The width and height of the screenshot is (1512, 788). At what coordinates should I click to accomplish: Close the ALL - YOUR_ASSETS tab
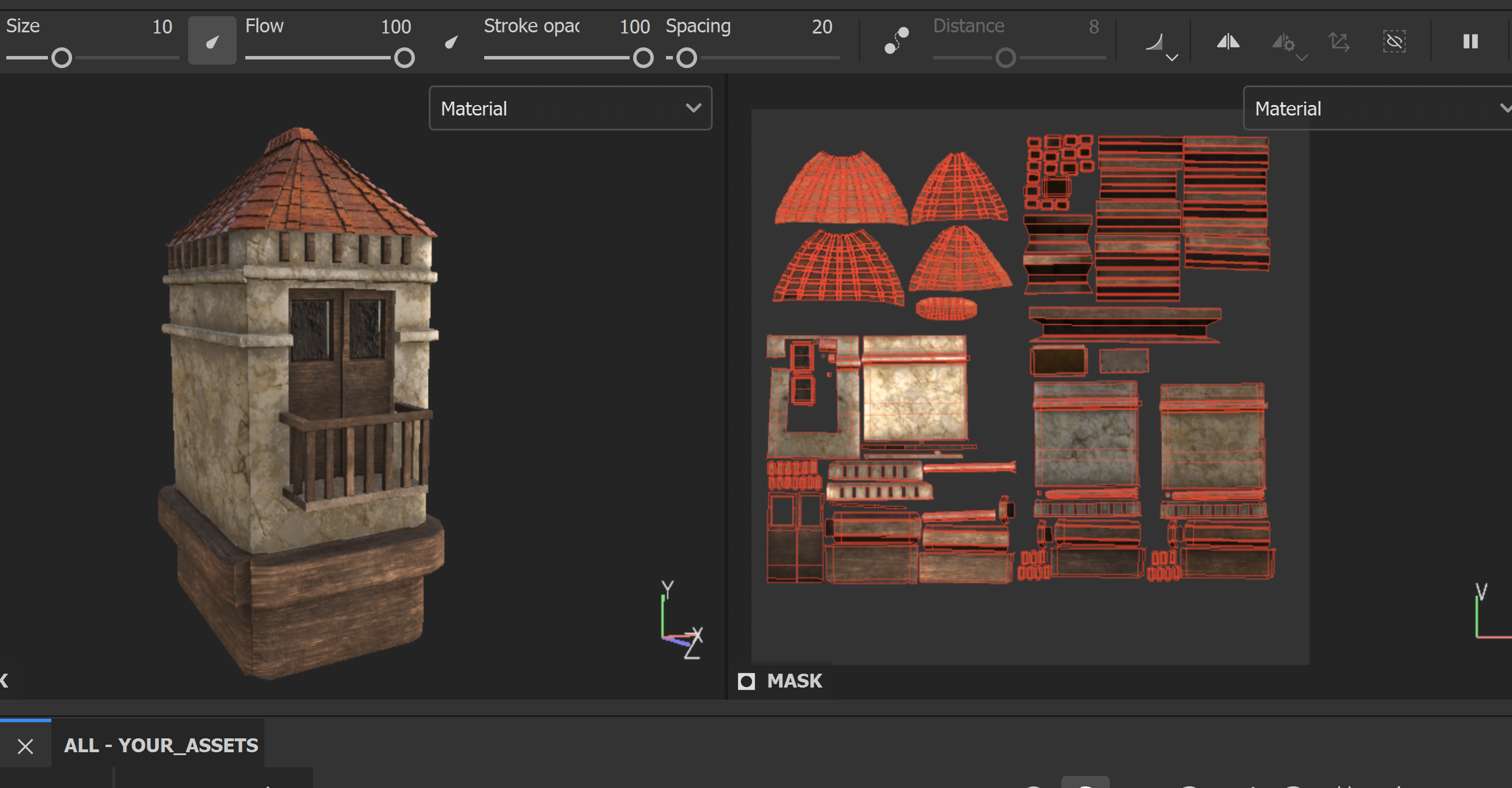[x=25, y=746]
